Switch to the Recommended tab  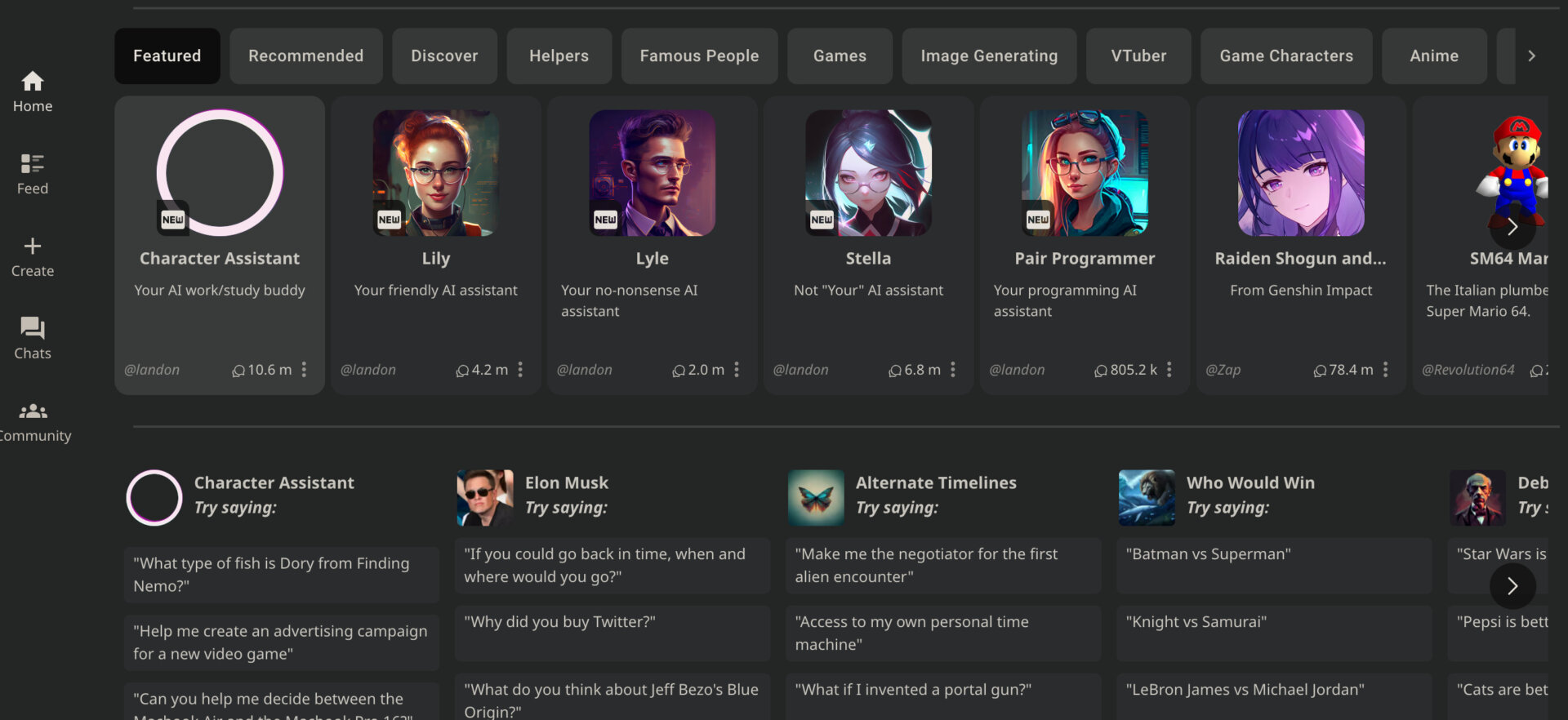305,56
